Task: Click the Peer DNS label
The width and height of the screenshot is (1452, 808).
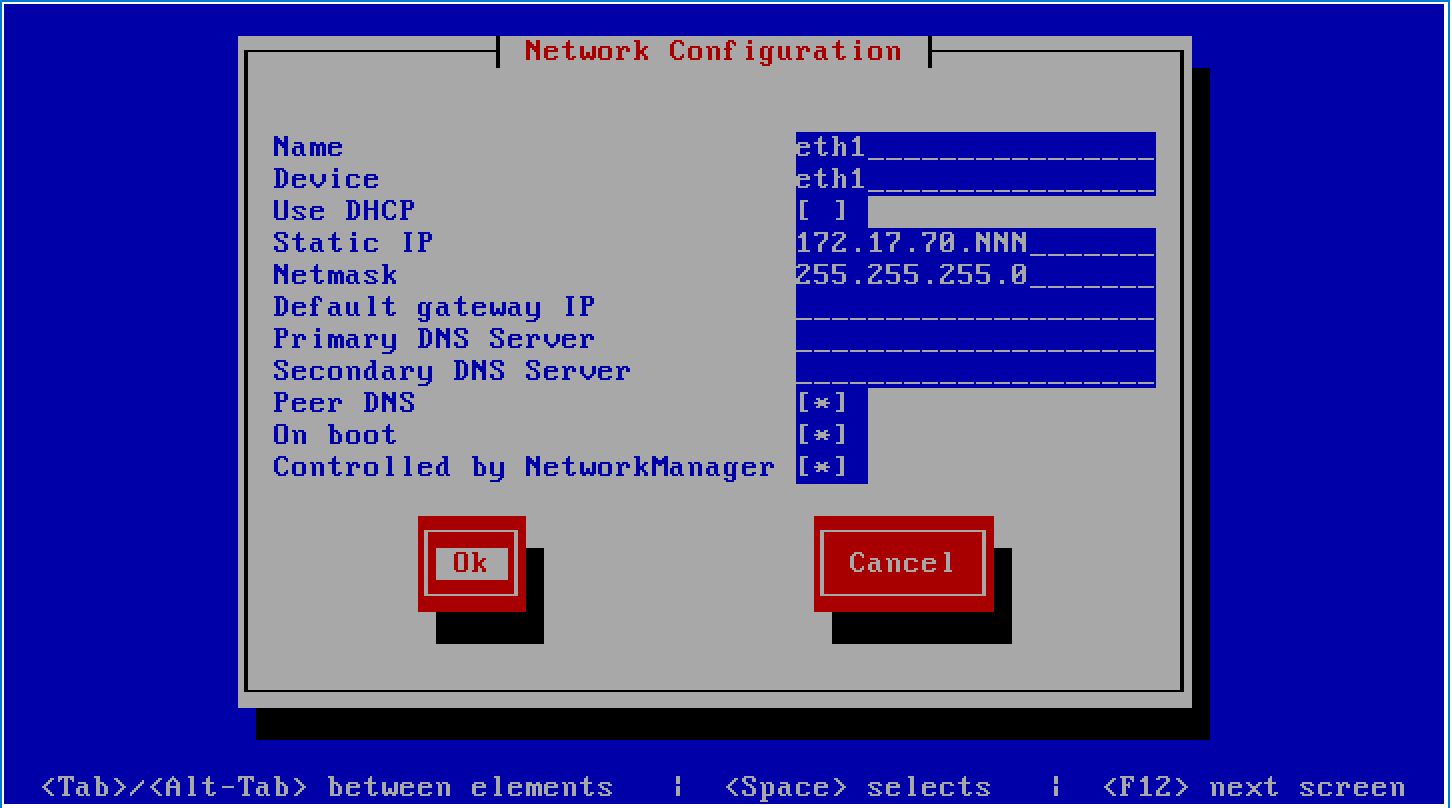Action: coord(344,403)
